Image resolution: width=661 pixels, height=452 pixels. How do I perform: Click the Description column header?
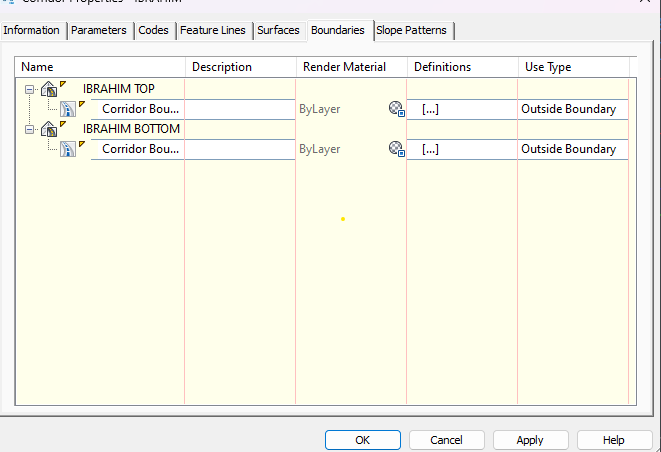coord(241,67)
